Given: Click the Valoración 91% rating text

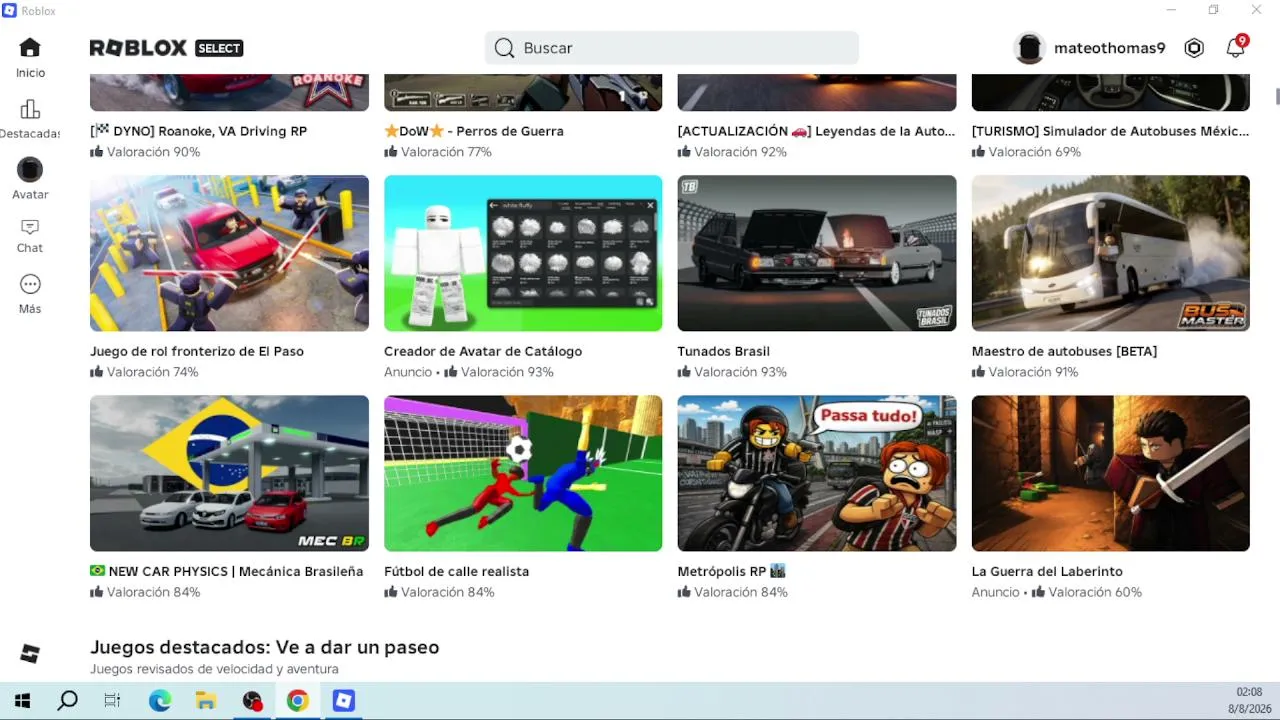Looking at the screenshot, I should (x=1034, y=372).
